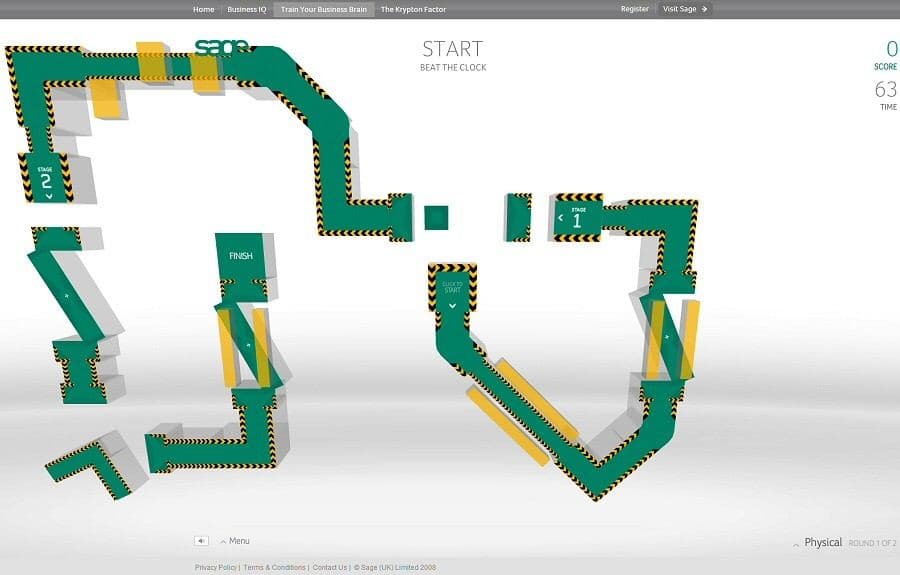Screen dimensions: 900x575
Task: Open The Krypton Factor menu item
Action: tap(413, 9)
